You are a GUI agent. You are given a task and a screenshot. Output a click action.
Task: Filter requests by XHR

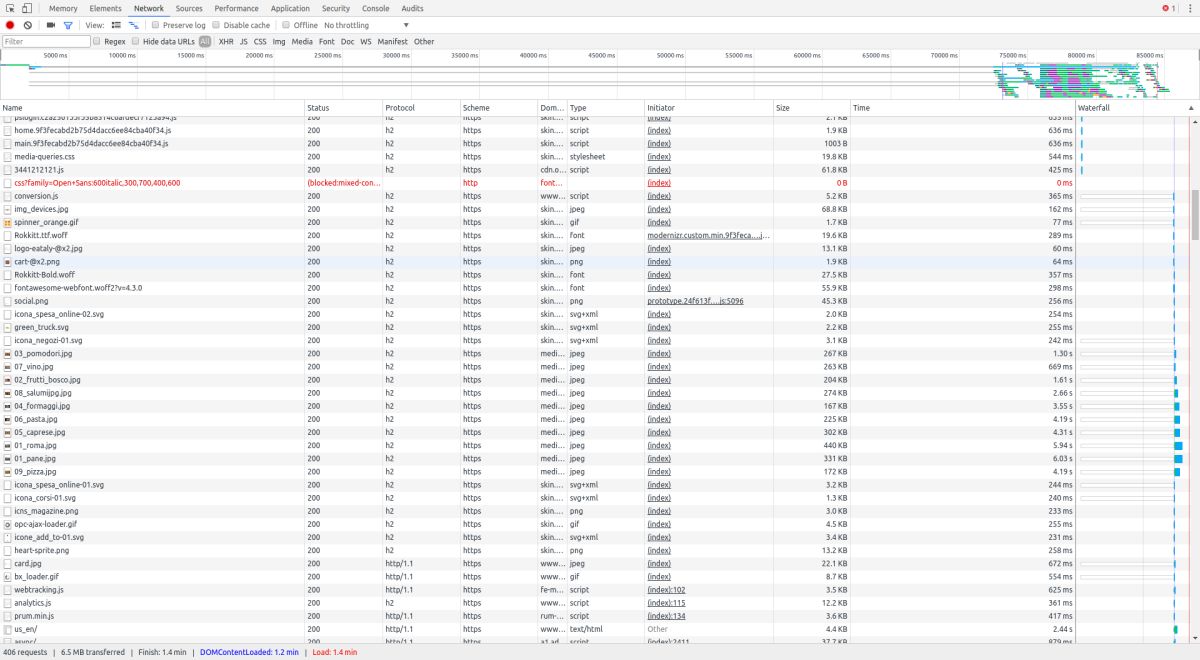[226, 42]
